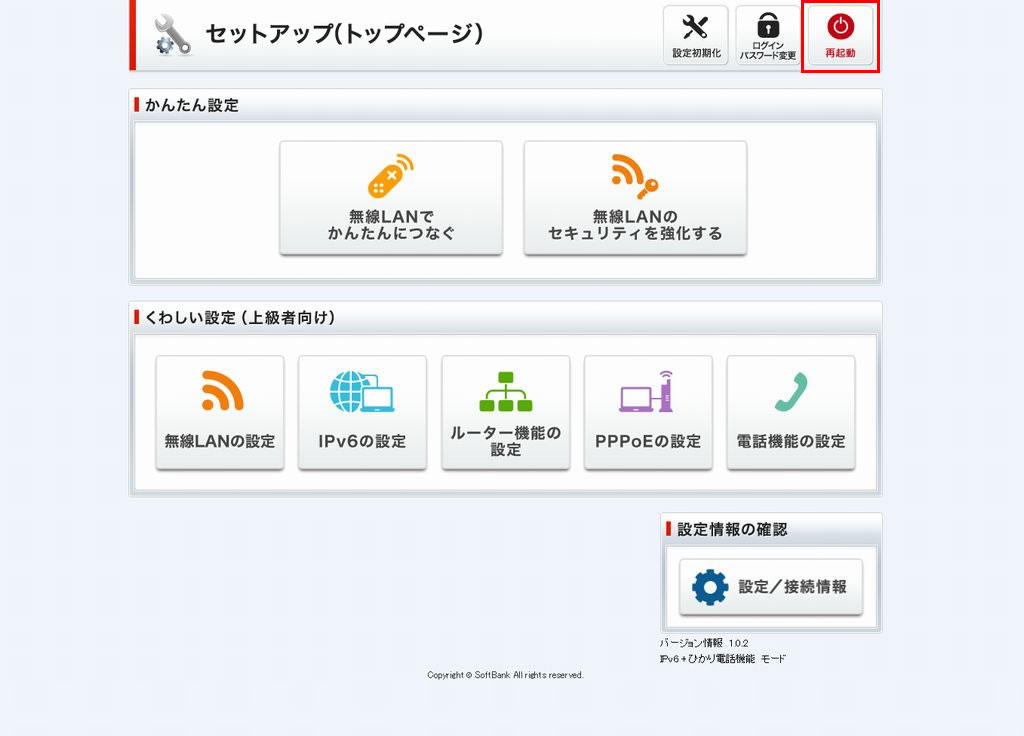Click 設定情報の確認 section heading

(732, 529)
